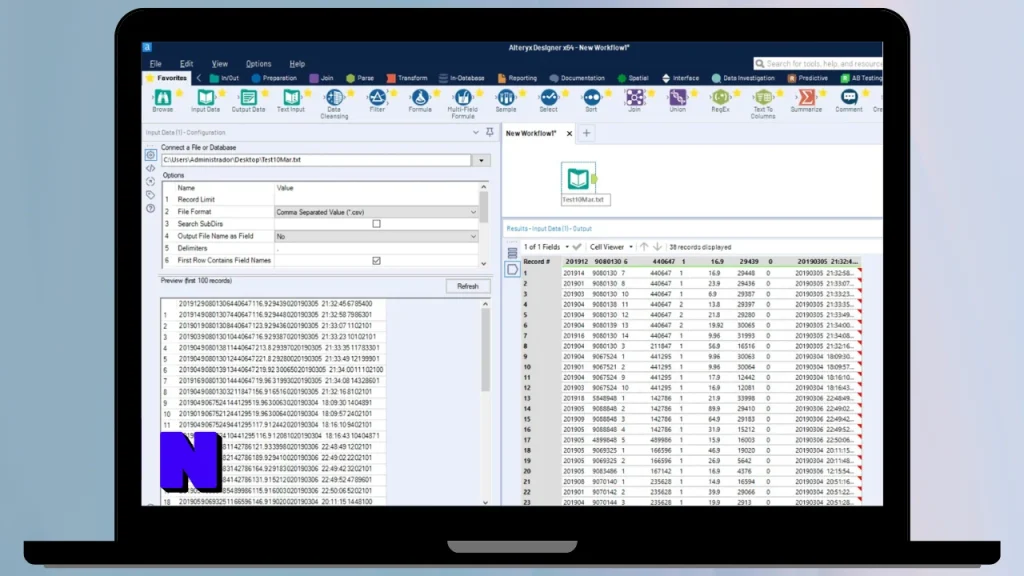
Task: Select the Input Data tool icon
Action: [206, 99]
